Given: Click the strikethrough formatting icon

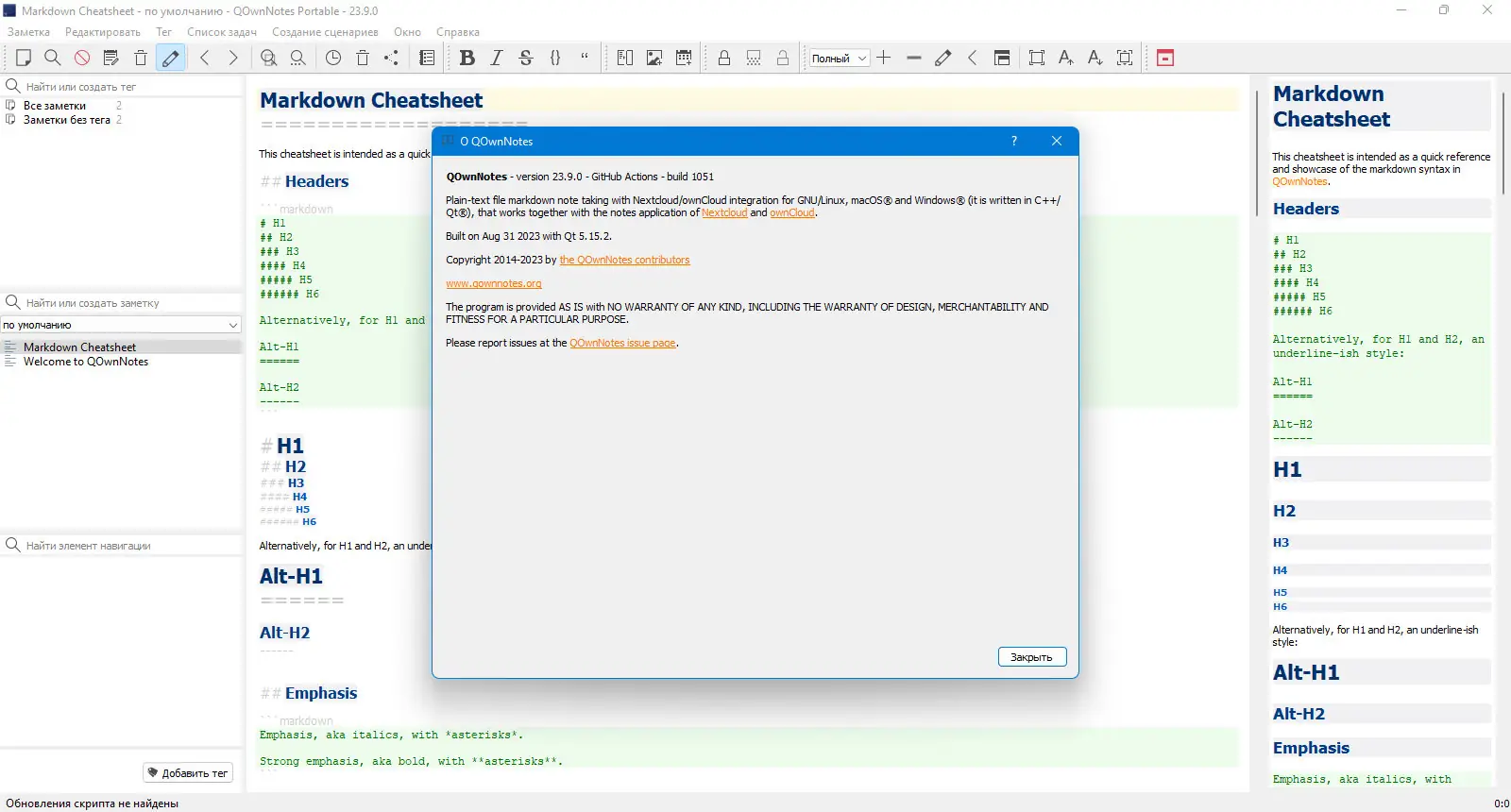Looking at the screenshot, I should (526, 58).
